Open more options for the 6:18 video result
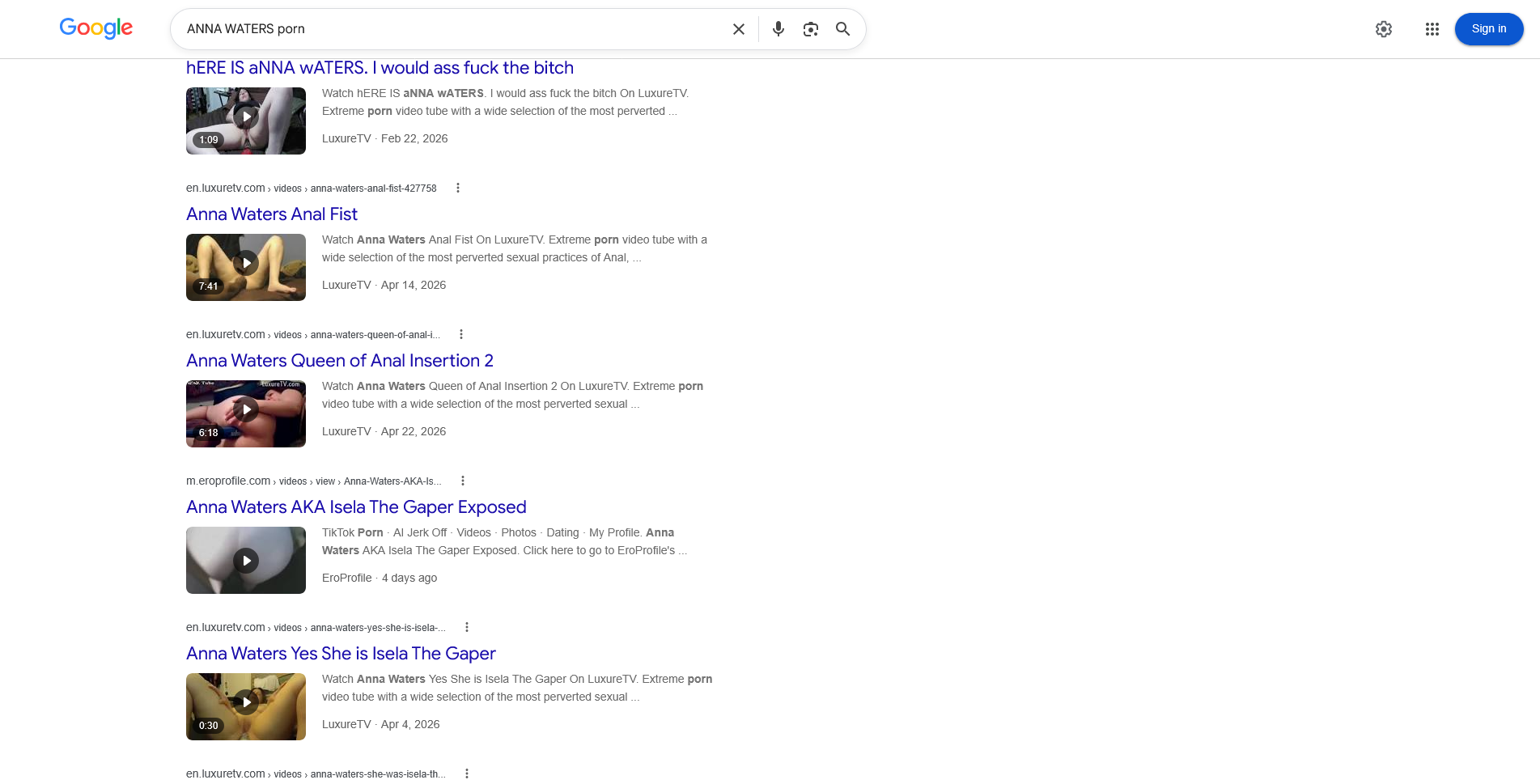 click(461, 334)
